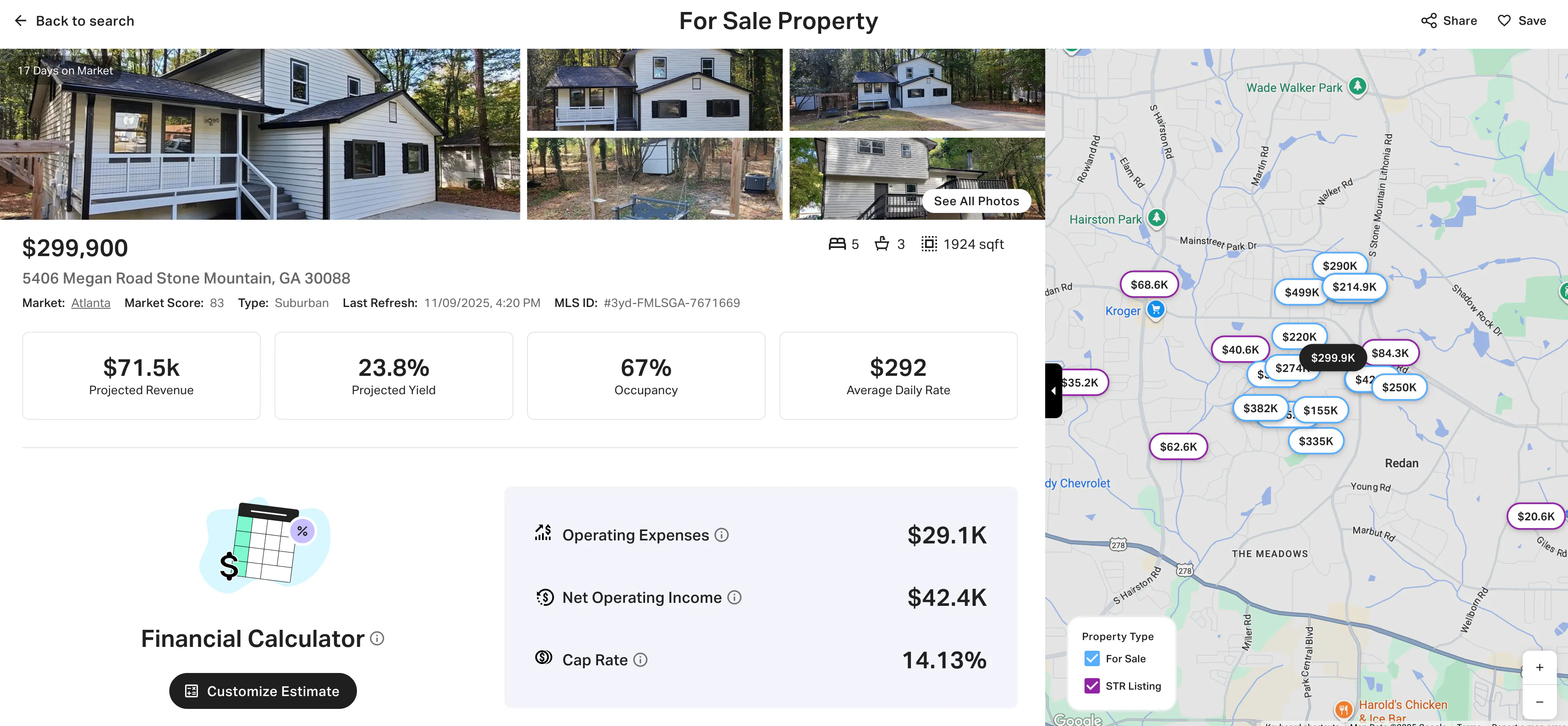Click the Cap Rate info icon

pyautogui.click(x=640, y=660)
